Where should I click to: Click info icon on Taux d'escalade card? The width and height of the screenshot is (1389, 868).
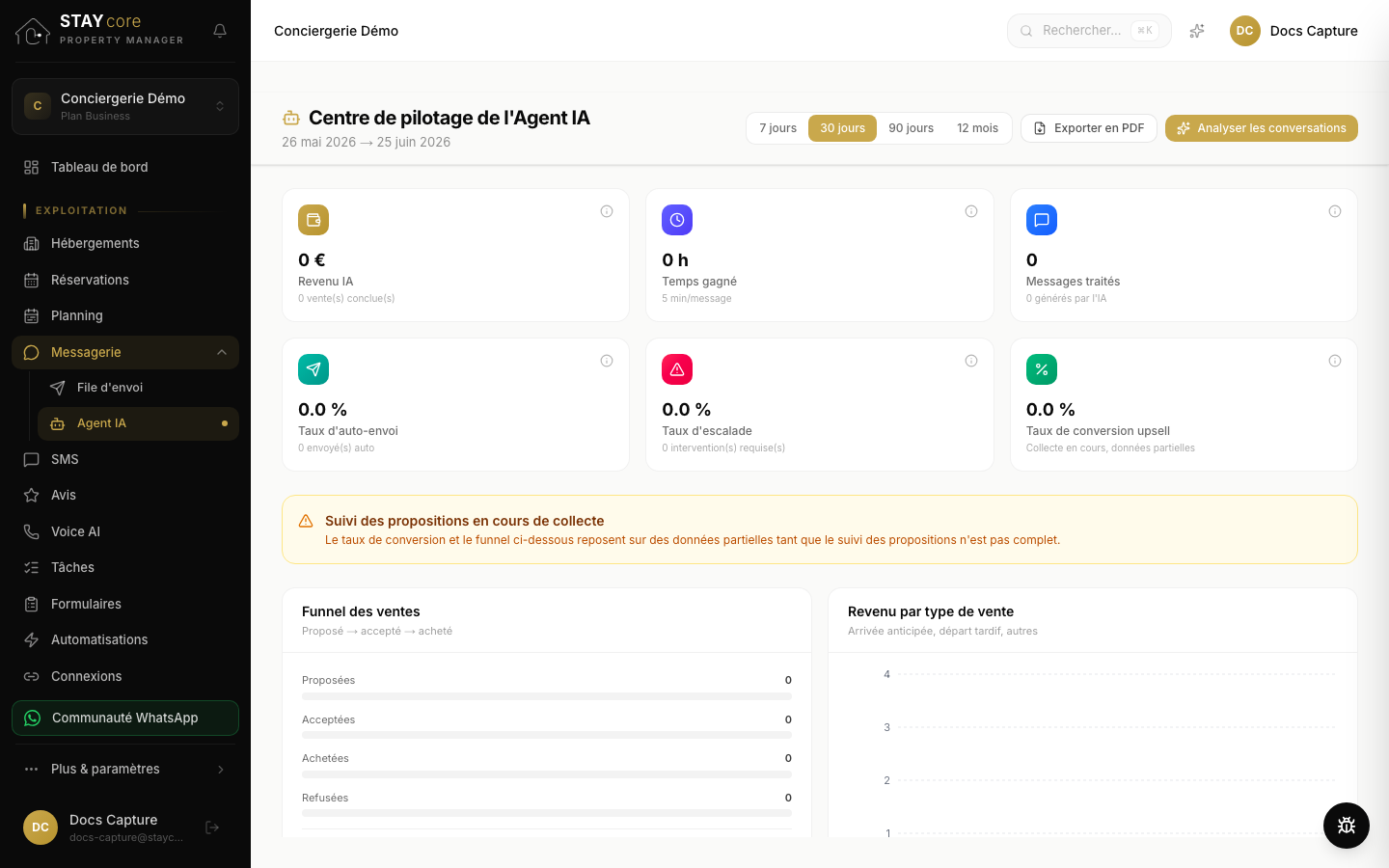971,361
